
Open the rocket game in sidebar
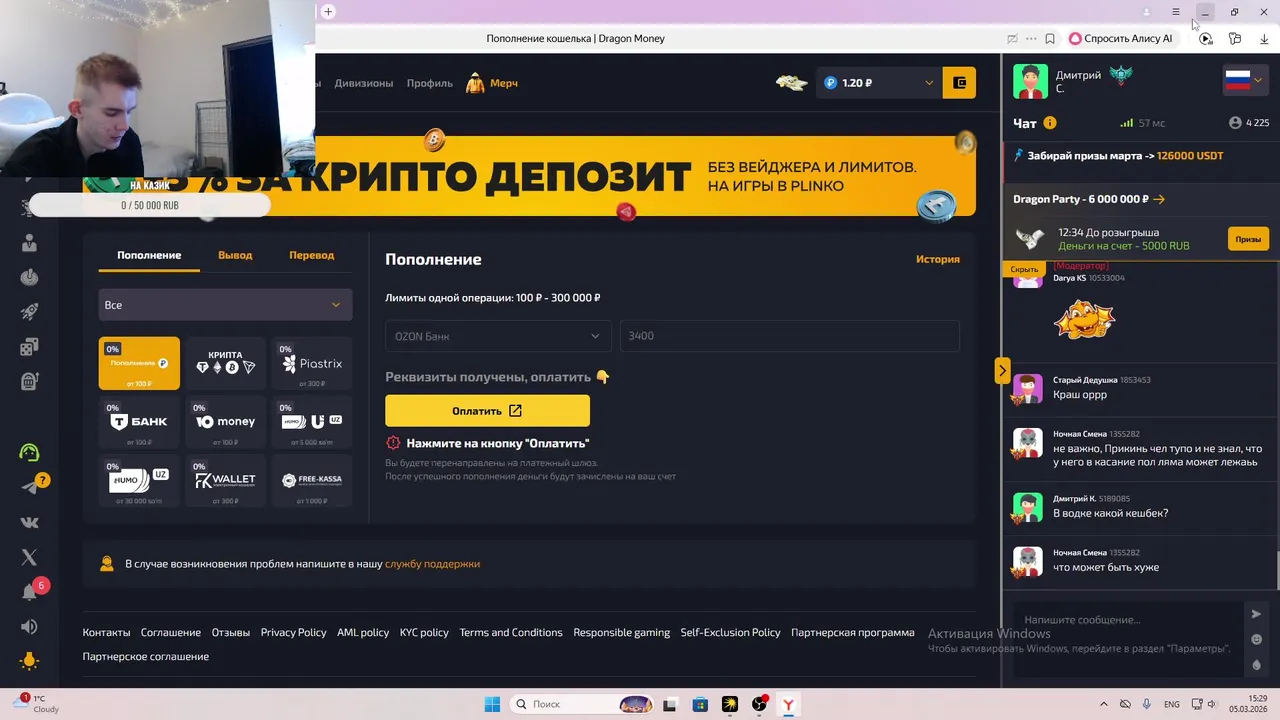tap(29, 312)
